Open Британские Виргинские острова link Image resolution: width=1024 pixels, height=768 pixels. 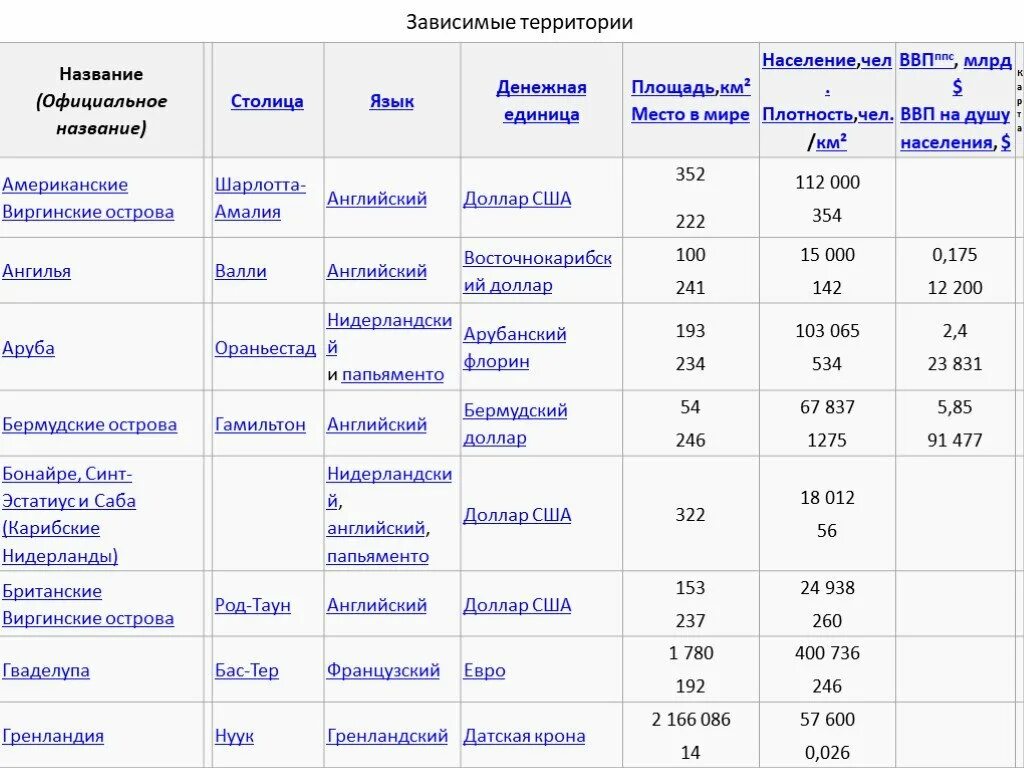88,605
